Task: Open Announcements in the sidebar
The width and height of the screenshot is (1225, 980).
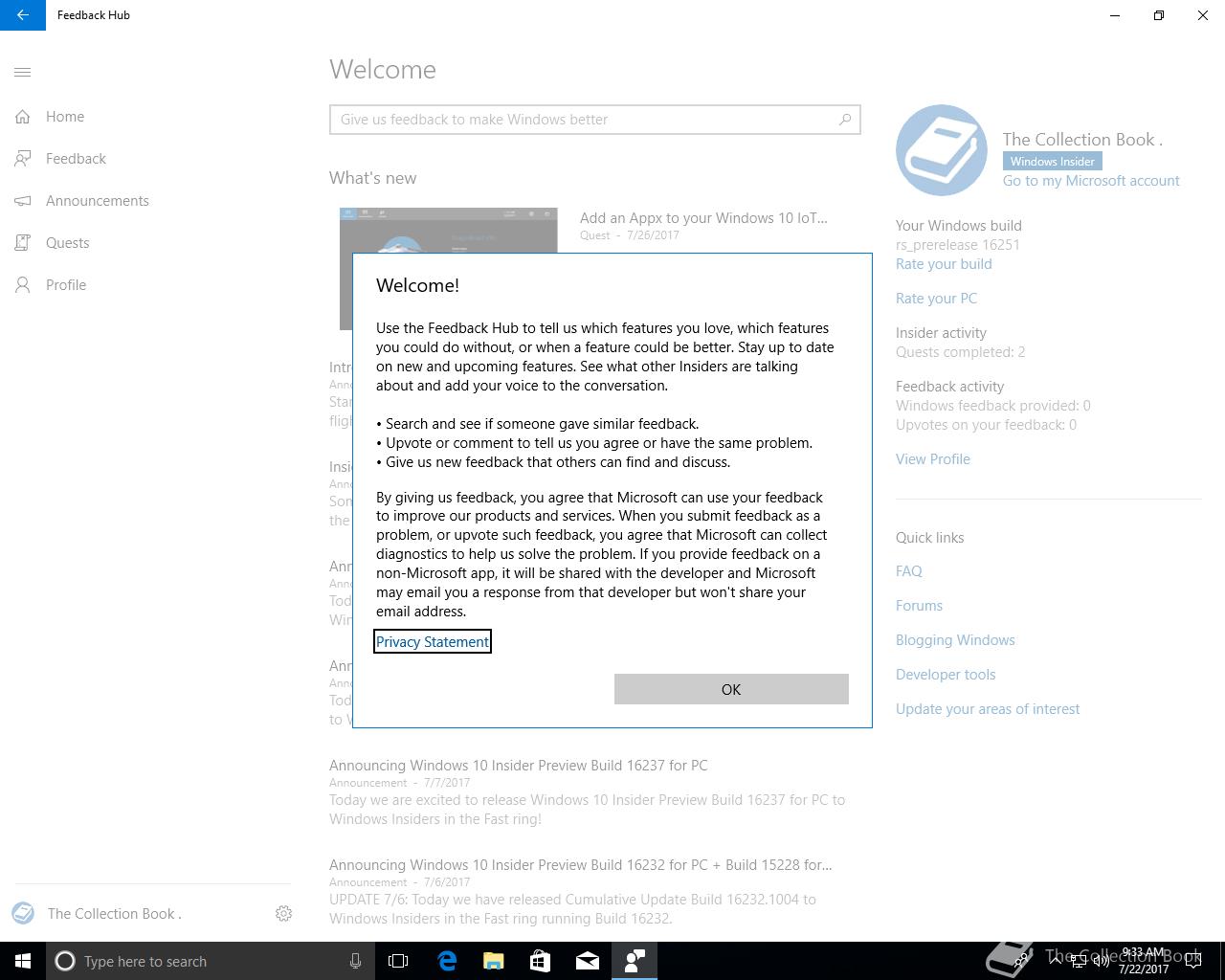Action: click(98, 201)
